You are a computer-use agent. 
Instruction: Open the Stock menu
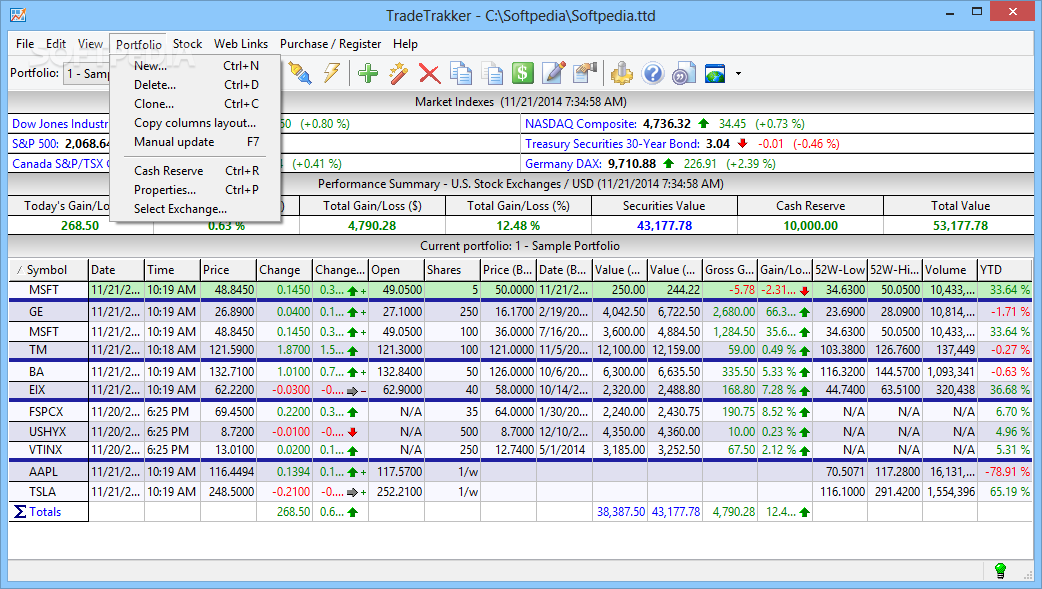coord(187,44)
